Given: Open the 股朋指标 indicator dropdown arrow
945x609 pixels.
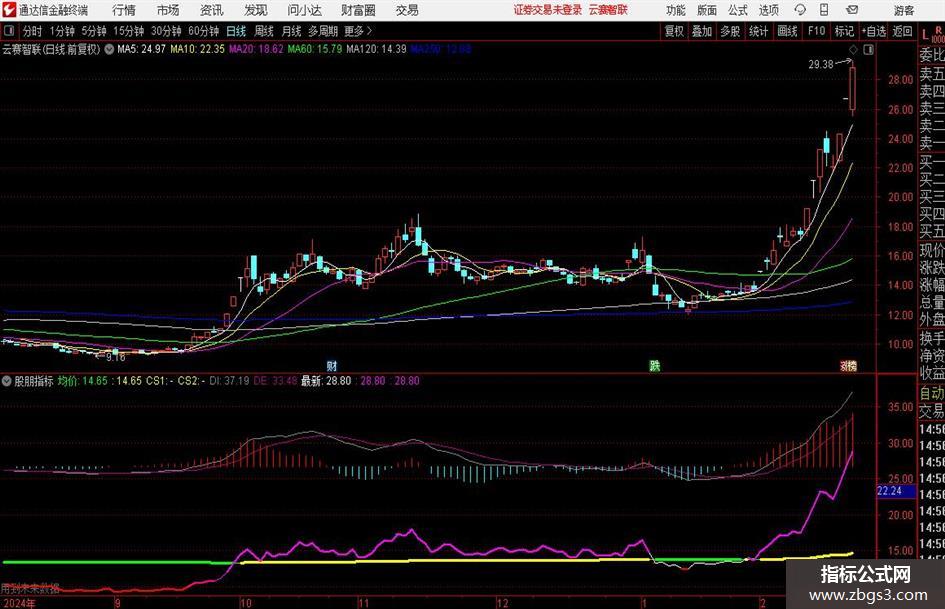Looking at the screenshot, I should (x=7, y=381).
